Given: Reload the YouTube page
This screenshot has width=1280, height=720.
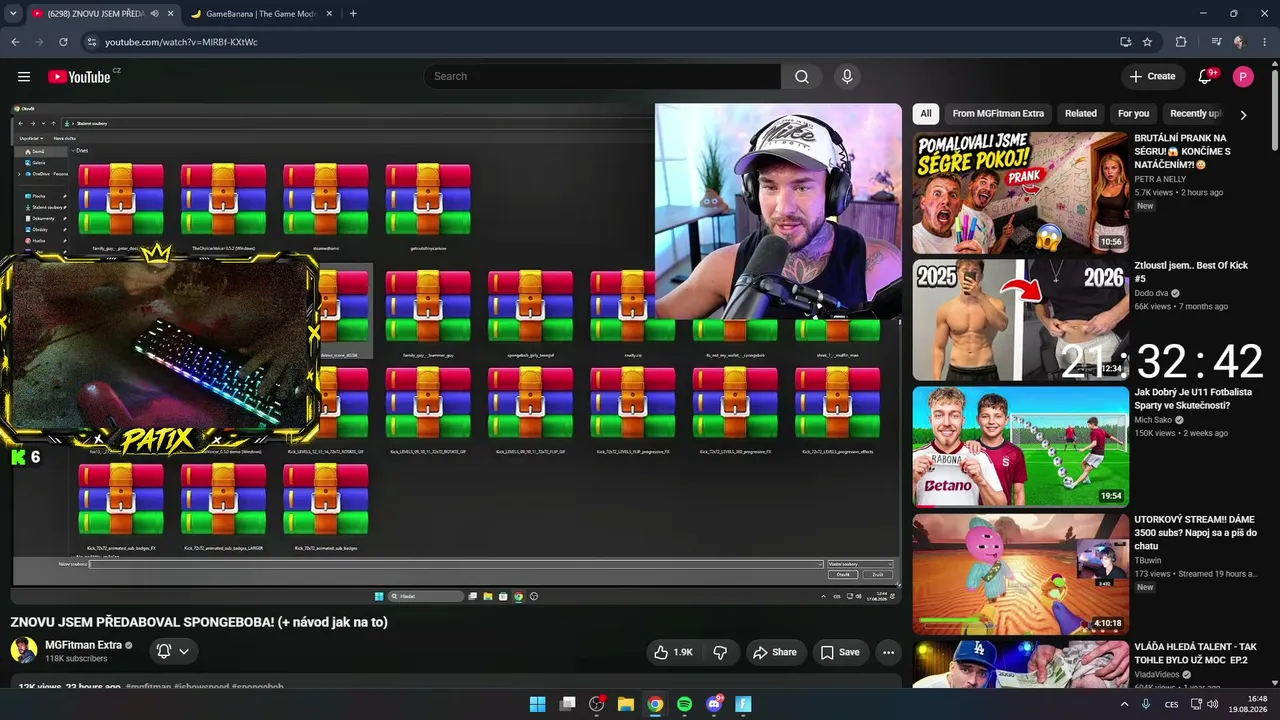Looking at the screenshot, I should [x=63, y=42].
